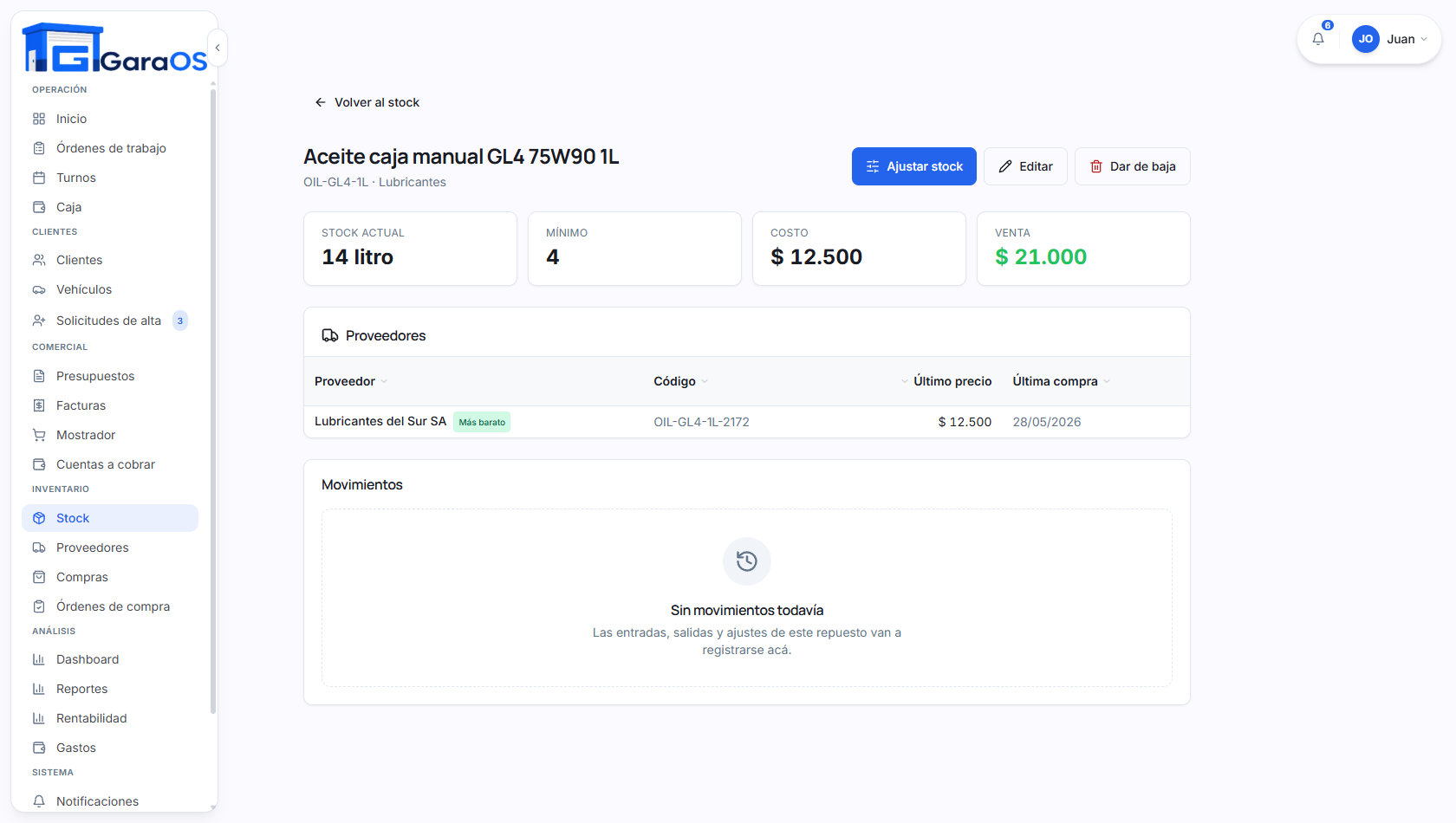Click the Caja wallet icon
This screenshot has height=823, width=1456.
(x=39, y=207)
